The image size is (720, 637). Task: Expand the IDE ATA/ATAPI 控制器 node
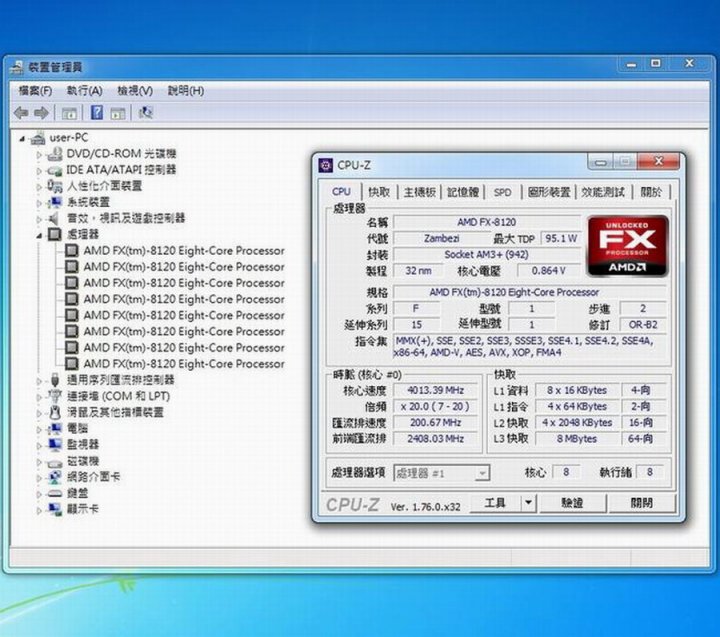[x=39, y=171]
